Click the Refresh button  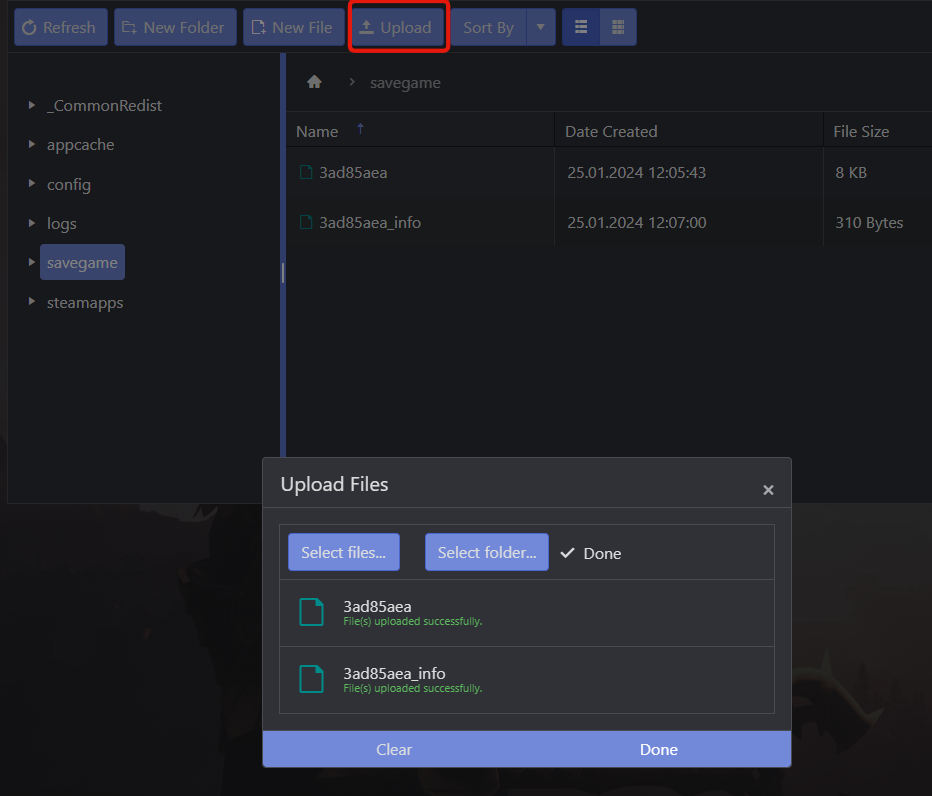61,27
